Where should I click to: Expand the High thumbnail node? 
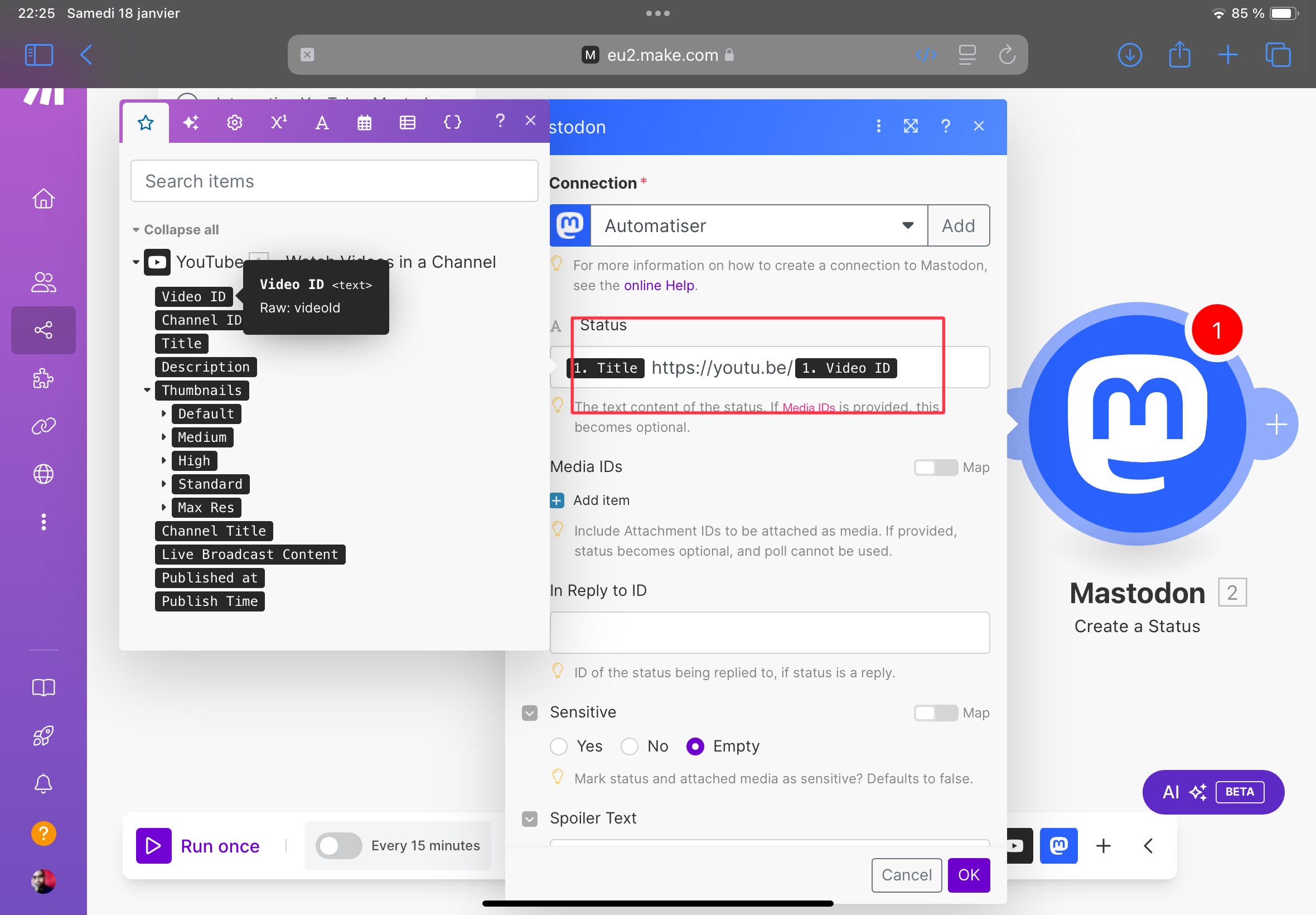(164, 460)
